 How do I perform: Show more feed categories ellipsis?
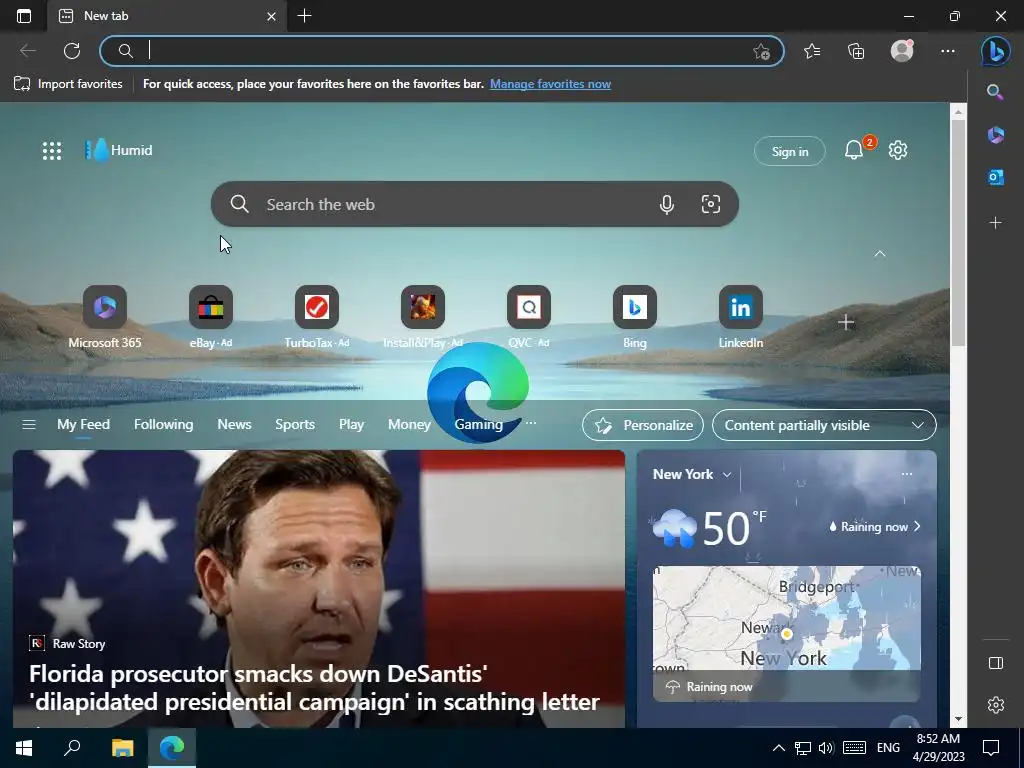click(531, 423)
